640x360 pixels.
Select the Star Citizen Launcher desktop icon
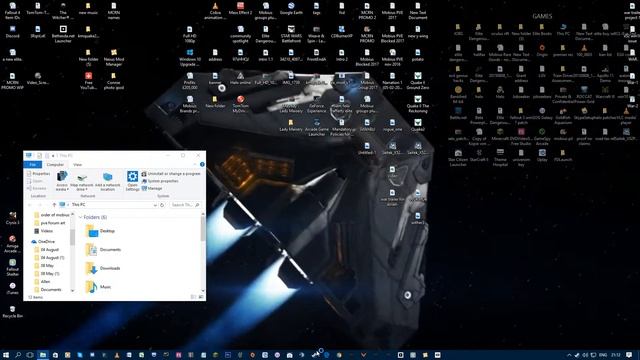click(x=458, y=158)
